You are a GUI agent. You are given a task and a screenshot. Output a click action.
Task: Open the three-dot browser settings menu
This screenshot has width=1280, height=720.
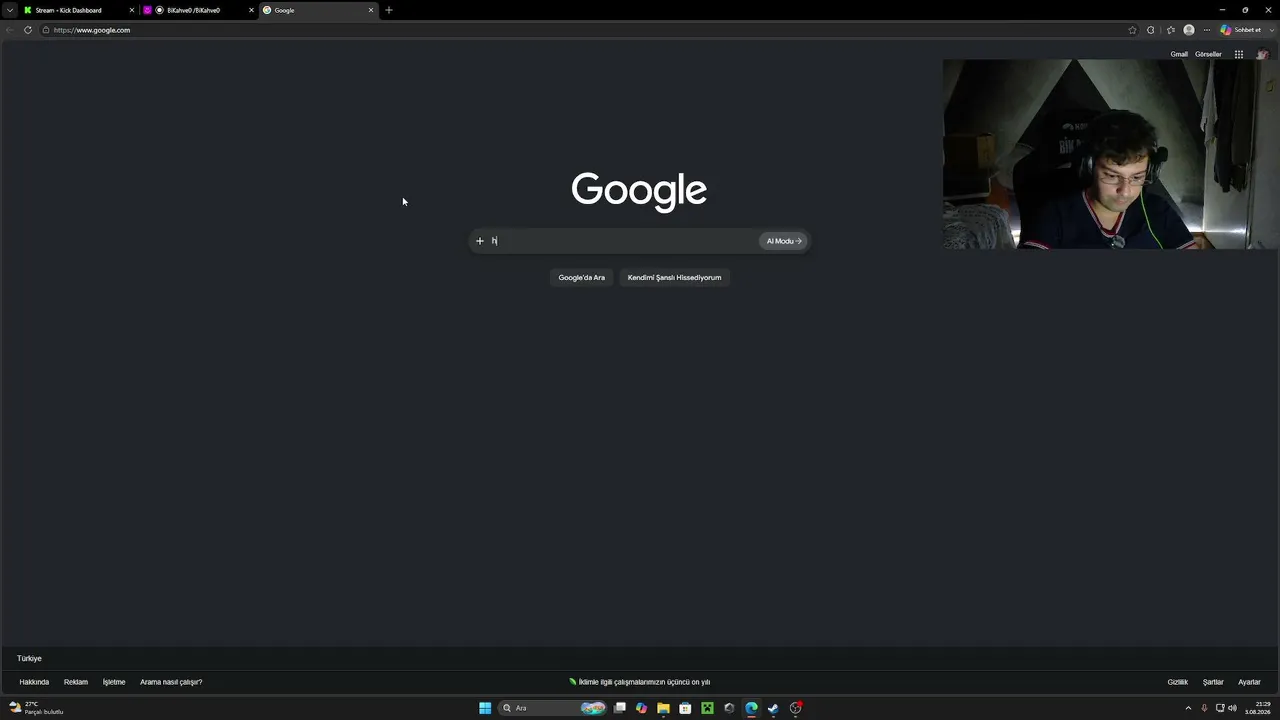click(1207, 30)
